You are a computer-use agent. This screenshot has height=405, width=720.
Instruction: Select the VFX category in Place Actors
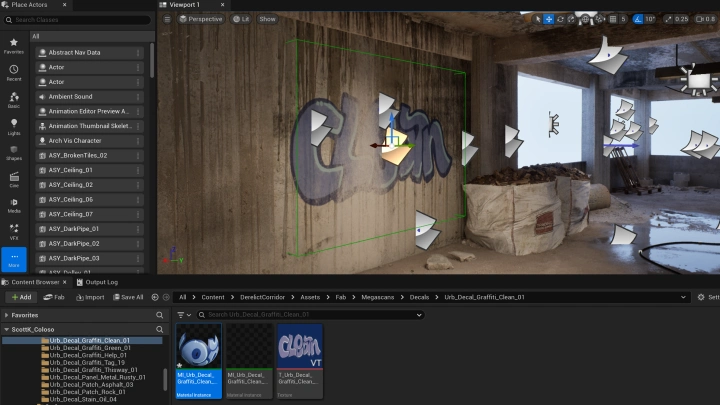(14, 232)
